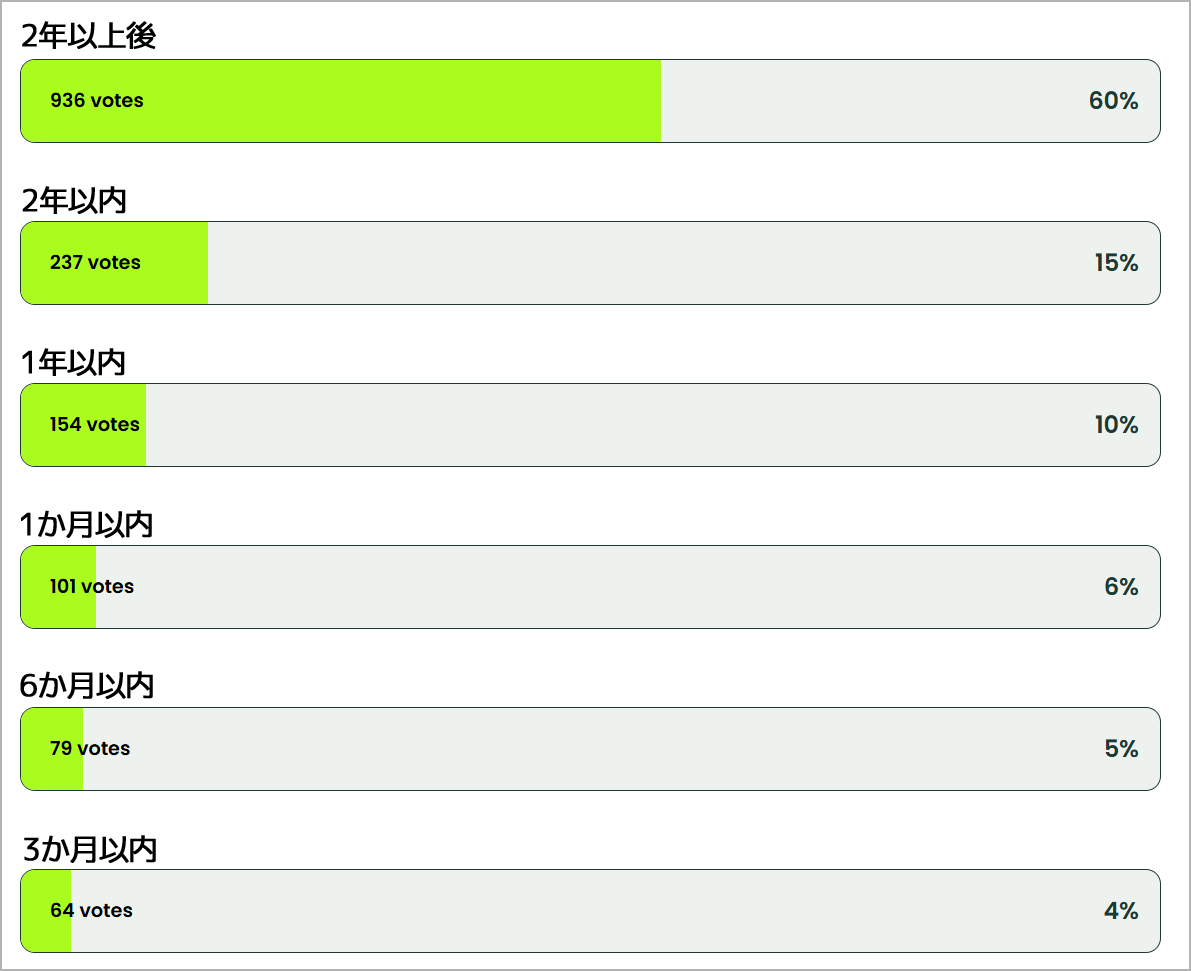Click the 5% result value
Image resolution: width=1191 pixels, height=971 pixels.
point(1121,748)
